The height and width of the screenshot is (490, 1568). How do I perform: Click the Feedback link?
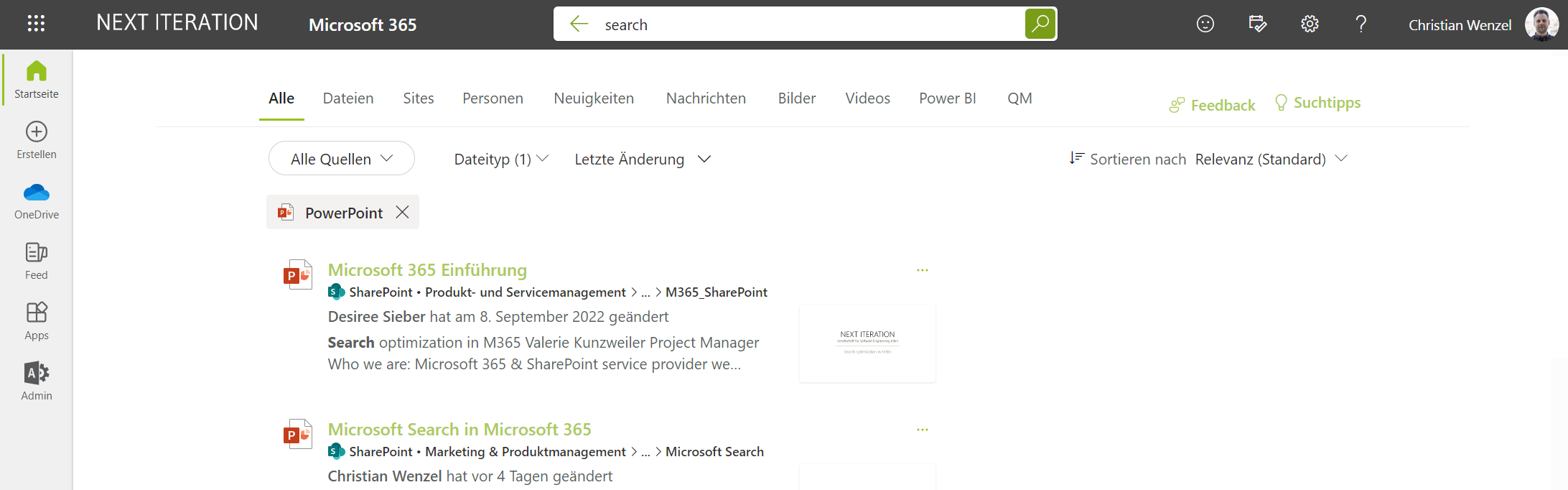pyautogui.click(x=1213, y=105)
